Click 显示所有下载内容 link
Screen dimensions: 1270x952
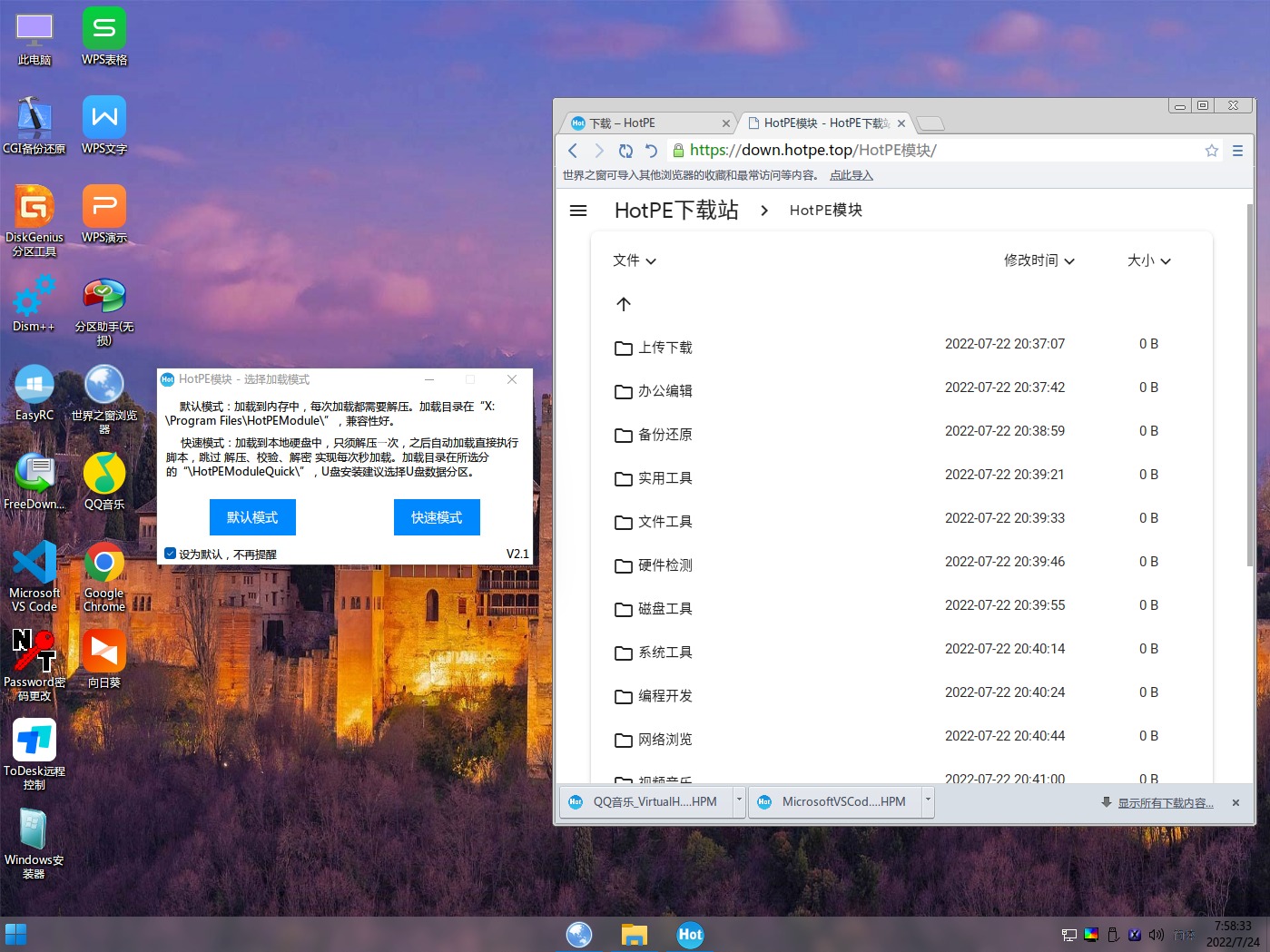[1166, 803]
